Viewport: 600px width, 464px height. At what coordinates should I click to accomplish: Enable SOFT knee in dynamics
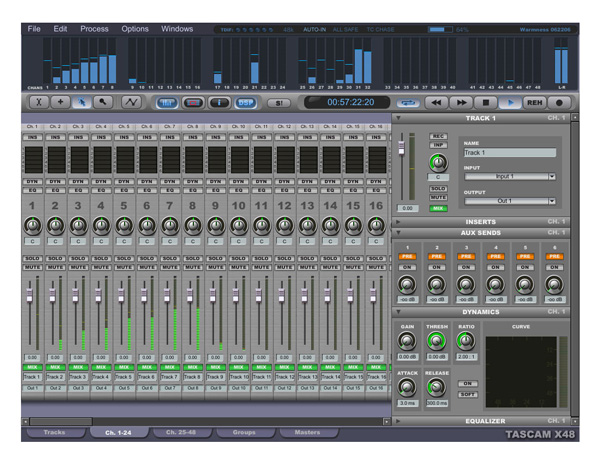pos(468,394)
